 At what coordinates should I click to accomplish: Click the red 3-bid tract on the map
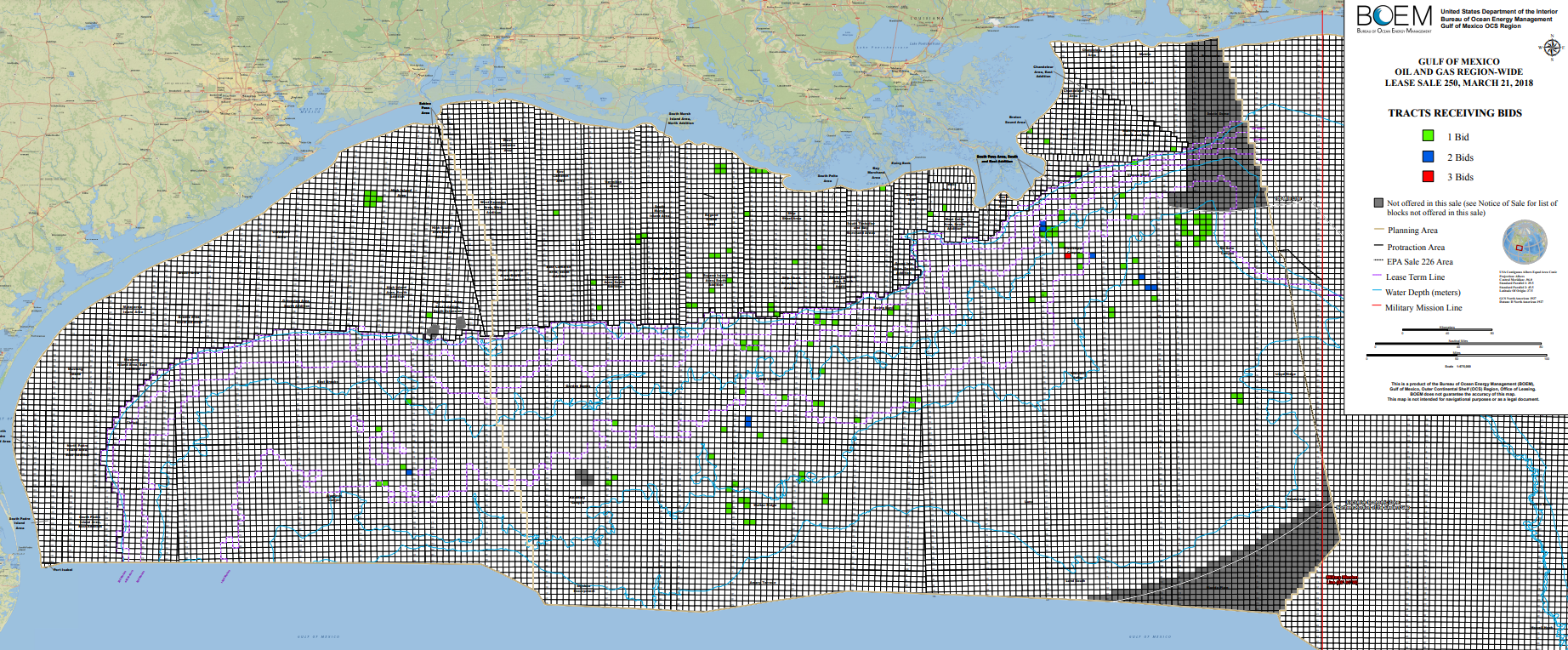pos(1068,255)
